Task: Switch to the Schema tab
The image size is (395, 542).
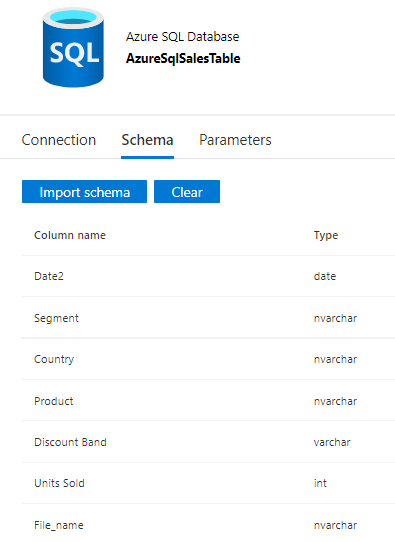Action: click(x=147, y=140)
